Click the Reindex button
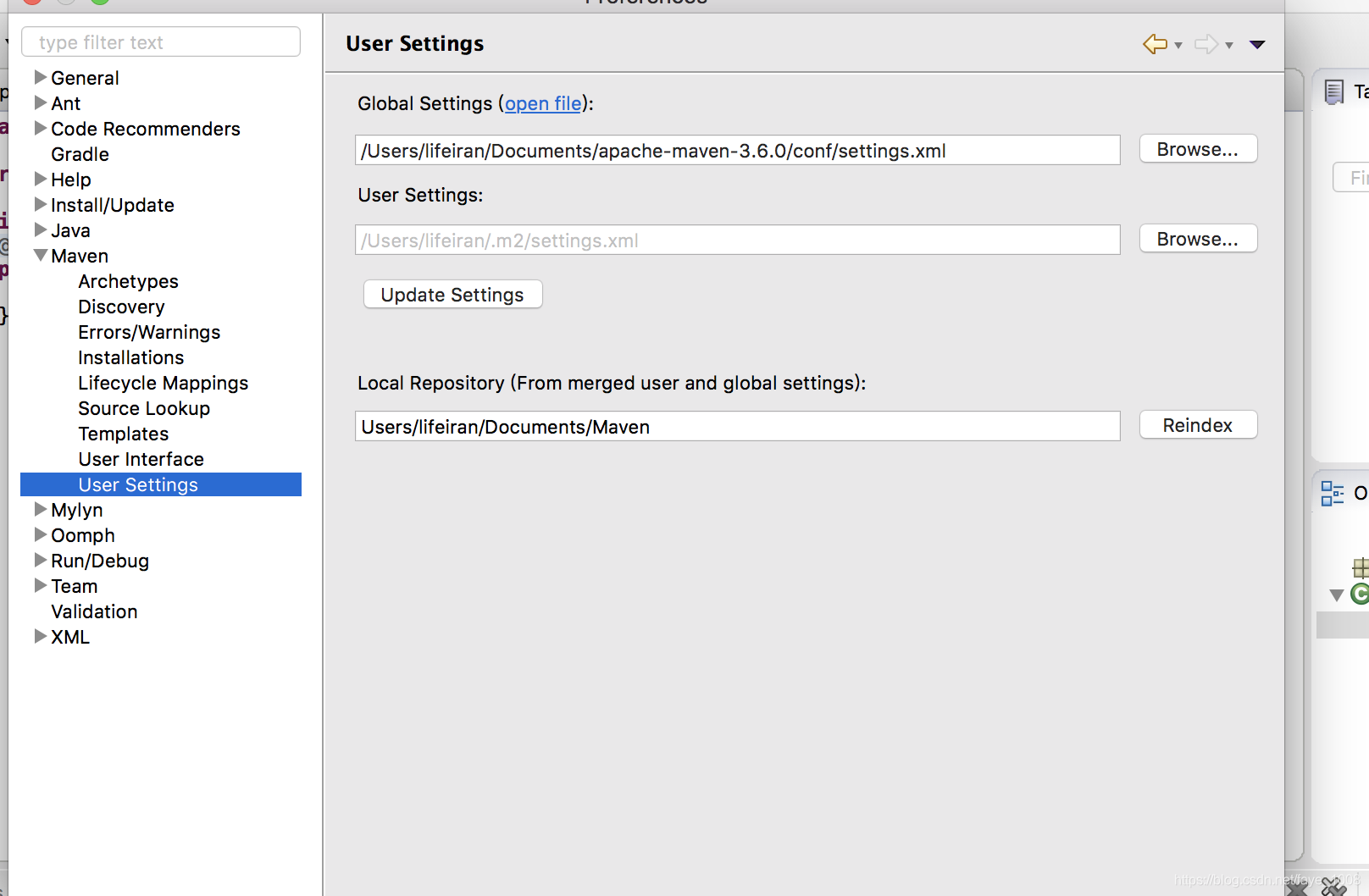 pos(1198,425)
